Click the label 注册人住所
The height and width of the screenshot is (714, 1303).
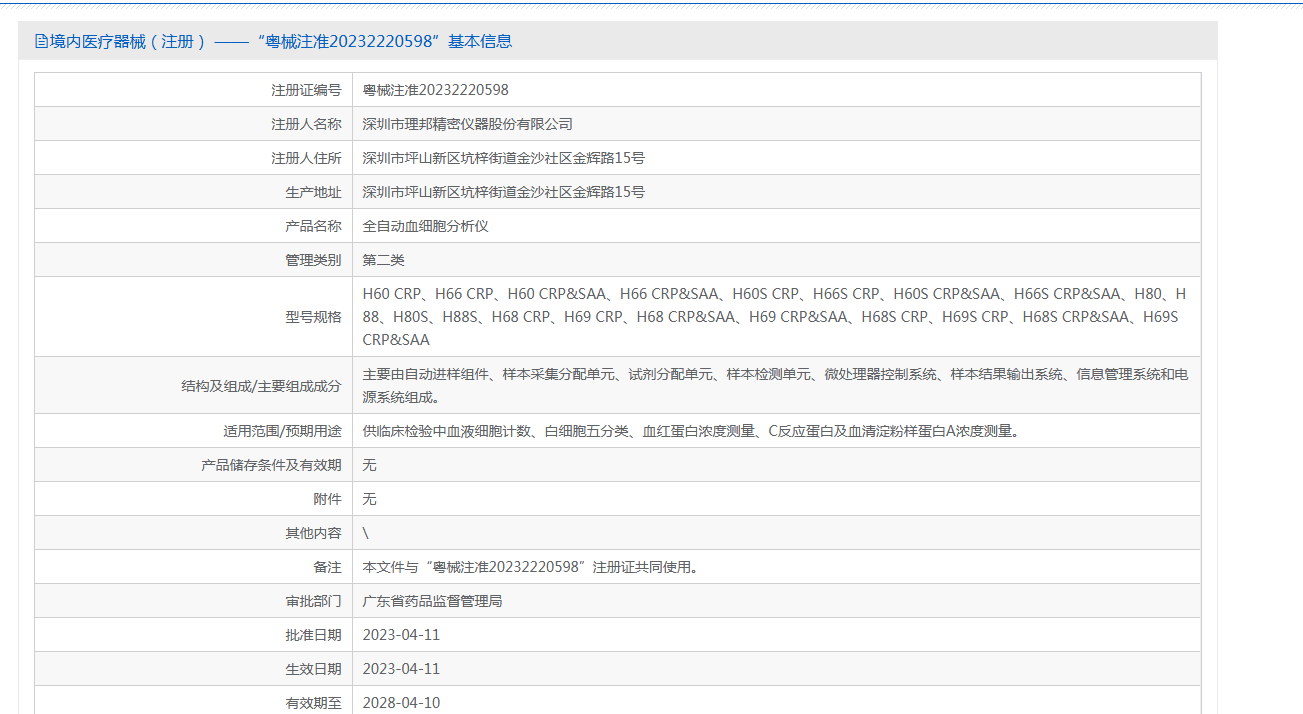point(306,158)
